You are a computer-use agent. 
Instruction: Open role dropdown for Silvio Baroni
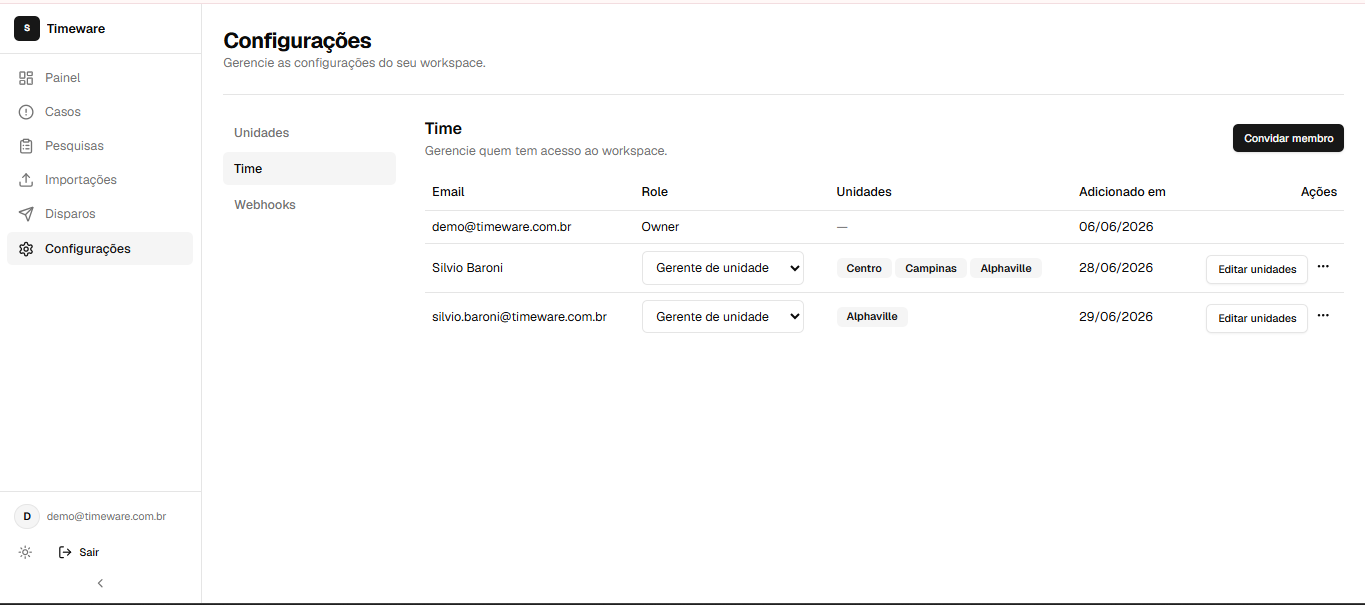pyautogui.click(x=723, y=268)
